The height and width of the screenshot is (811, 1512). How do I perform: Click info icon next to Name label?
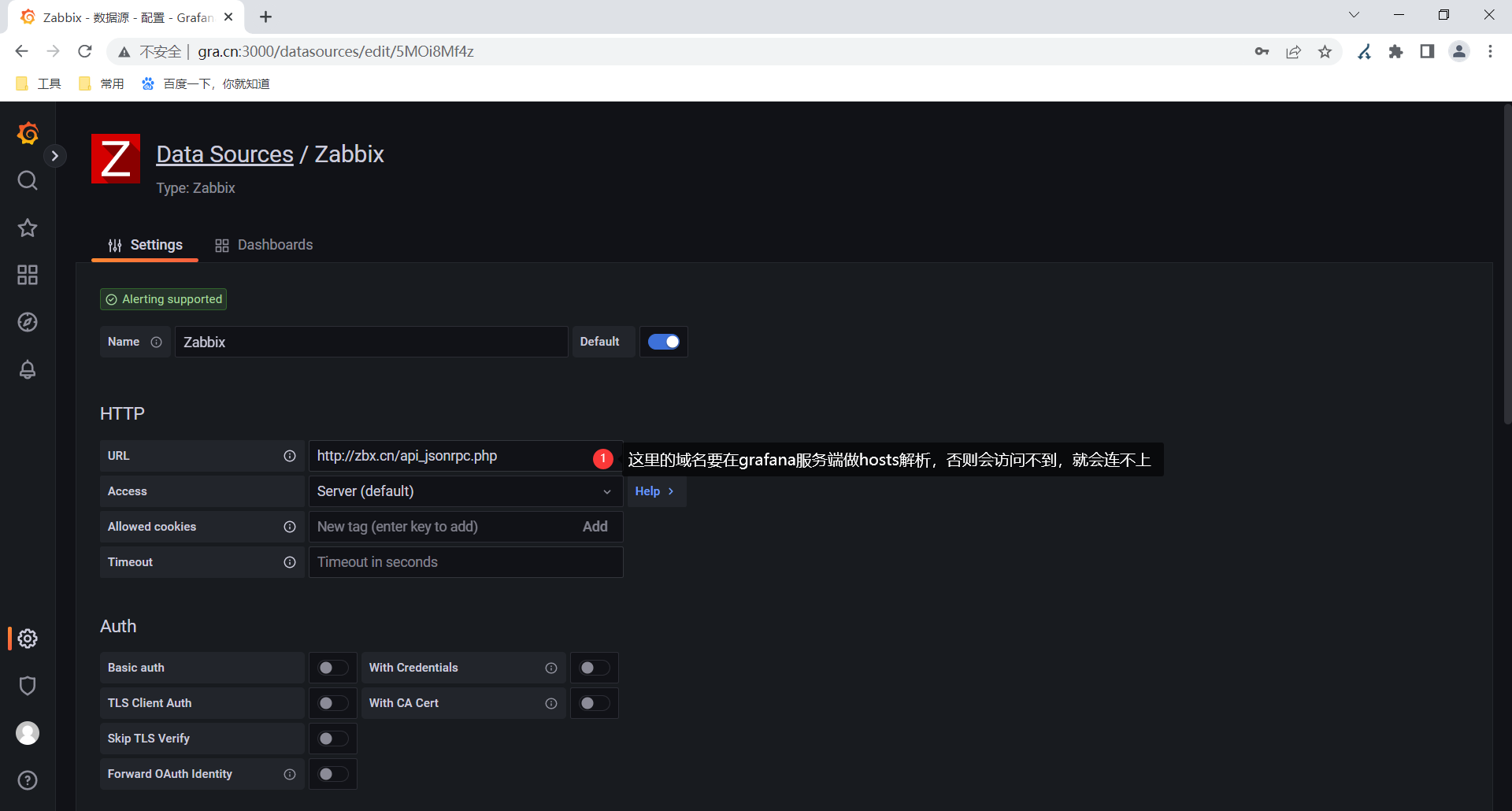(156, 342)
